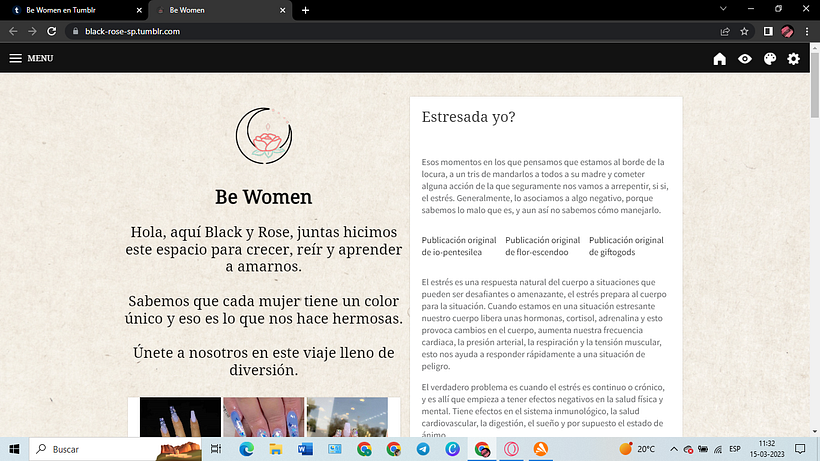Image resolution: width=820 pixels, height=461 pixels.
Task: Open Publicación original de flor-escendoo link
Action: [542, 246]
